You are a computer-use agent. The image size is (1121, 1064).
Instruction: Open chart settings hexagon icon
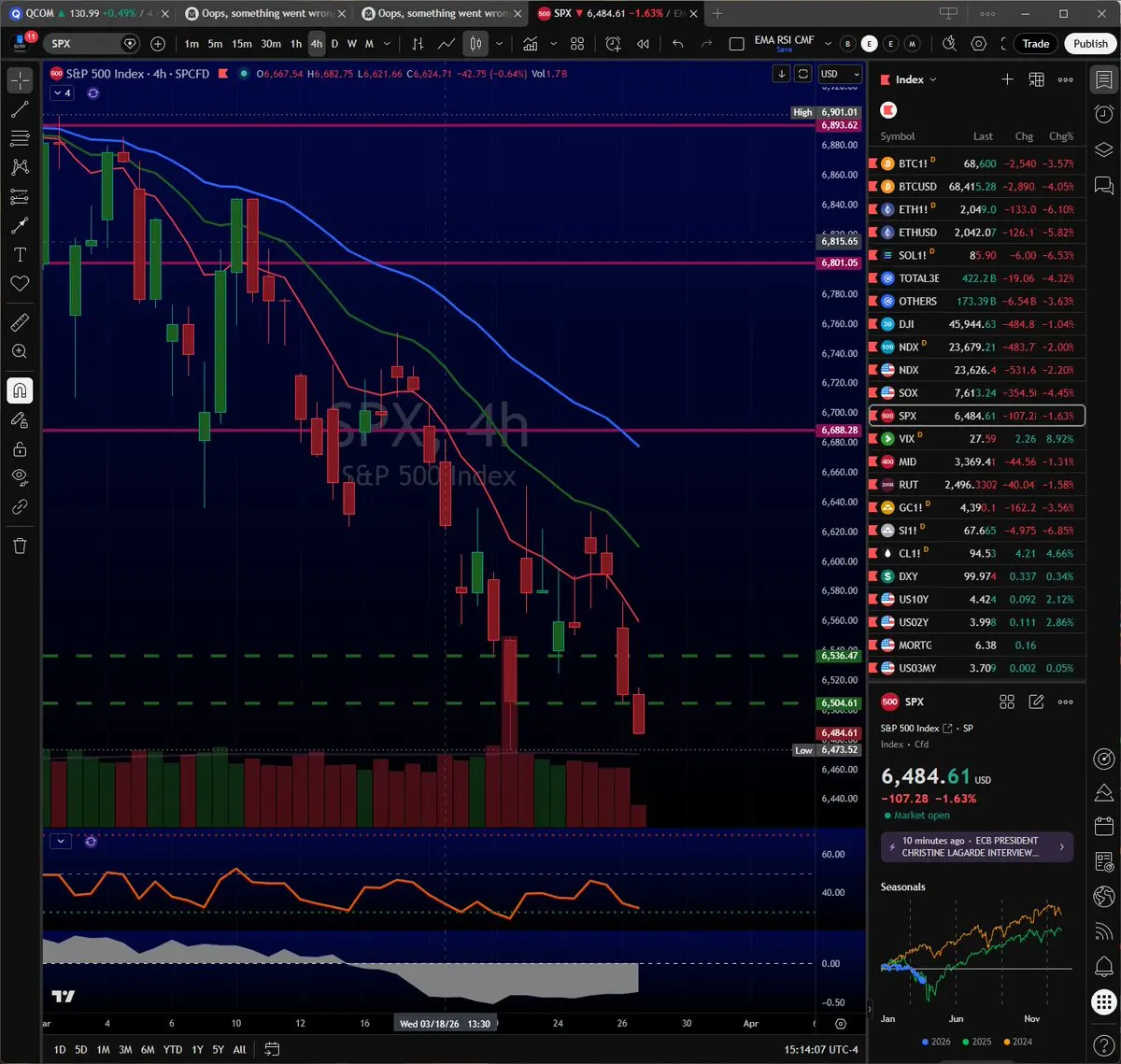coord(979,44)
